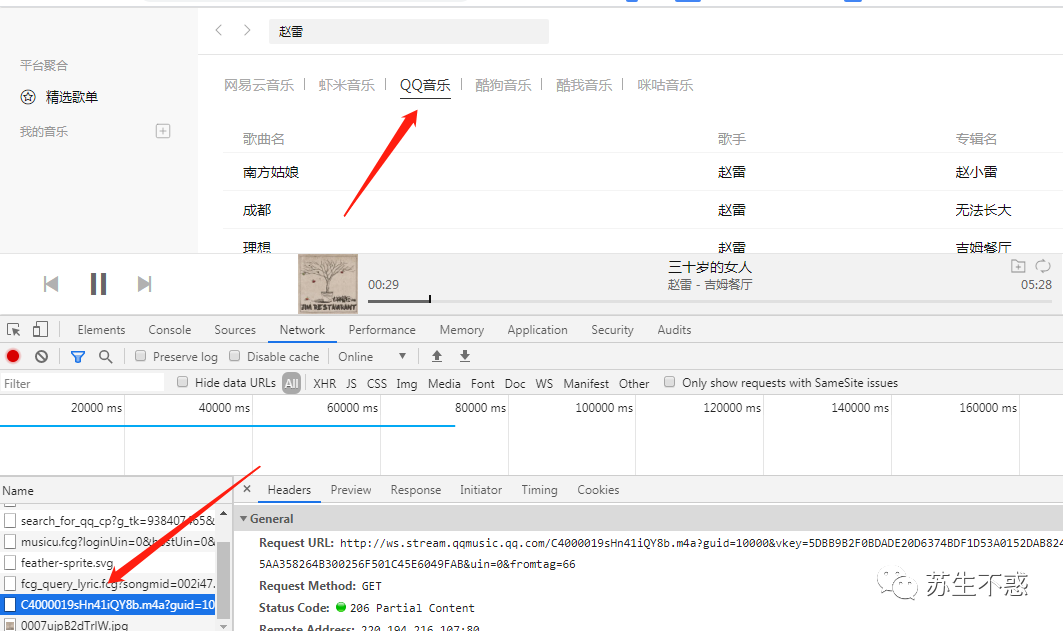Switch to the Elements panel
The width and height of the screenshot is (1063, 631).
101,330
